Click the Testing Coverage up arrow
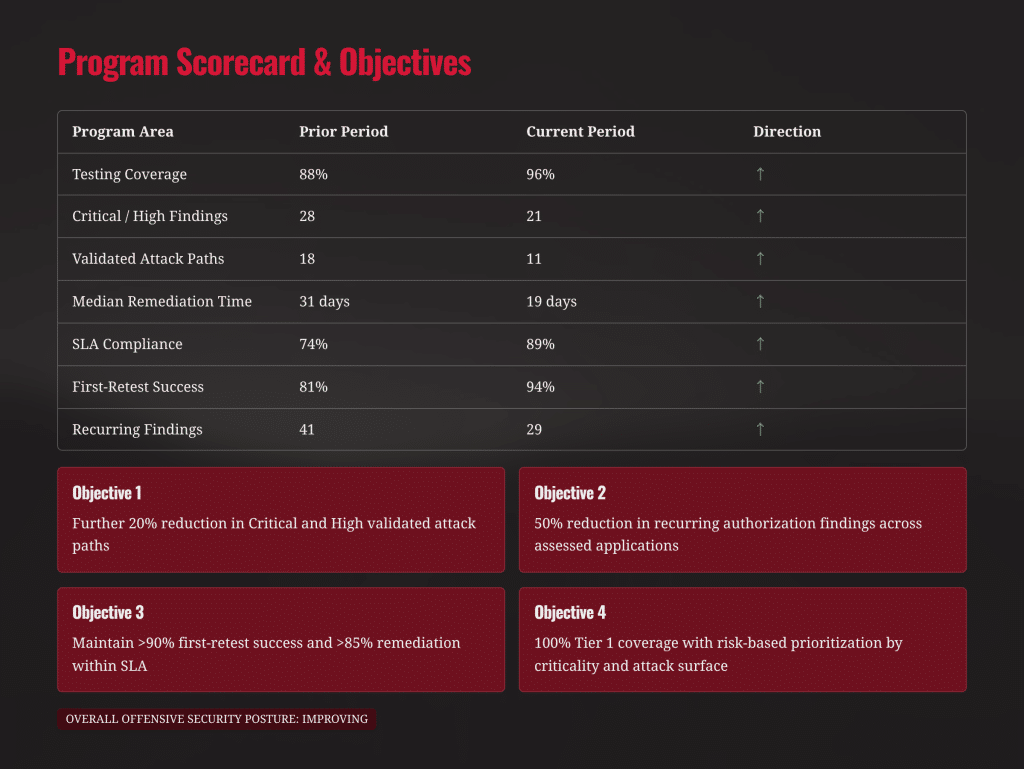 760,174
